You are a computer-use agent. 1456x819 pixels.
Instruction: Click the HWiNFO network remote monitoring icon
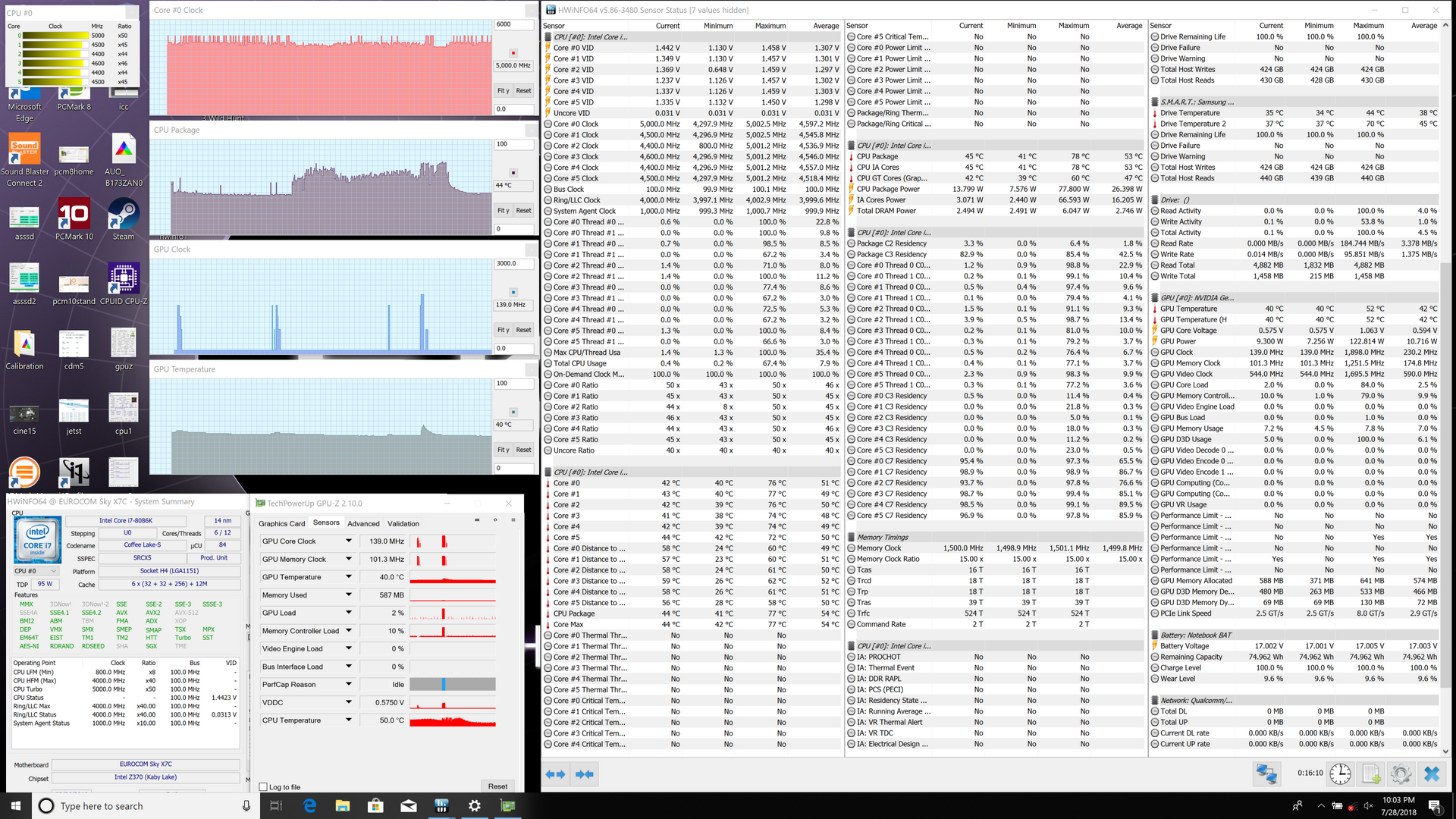coord(1266,773)
